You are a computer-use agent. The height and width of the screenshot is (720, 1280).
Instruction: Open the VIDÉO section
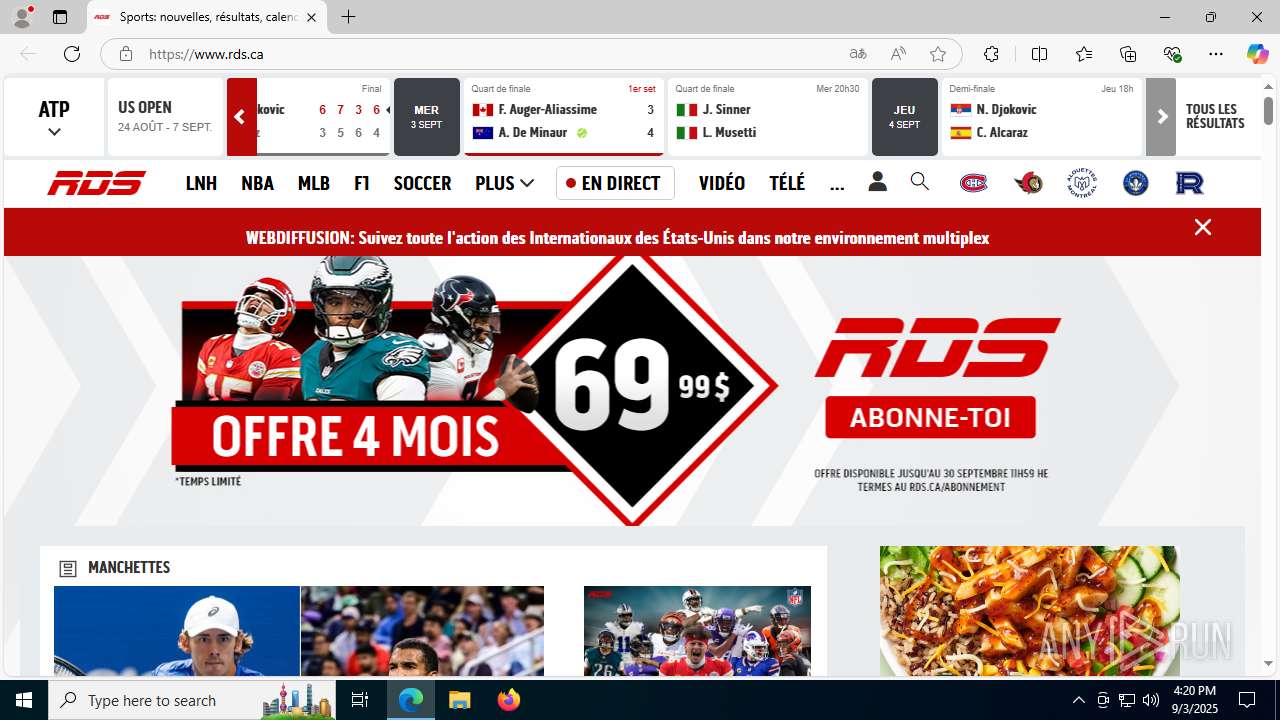click(722, 183)
